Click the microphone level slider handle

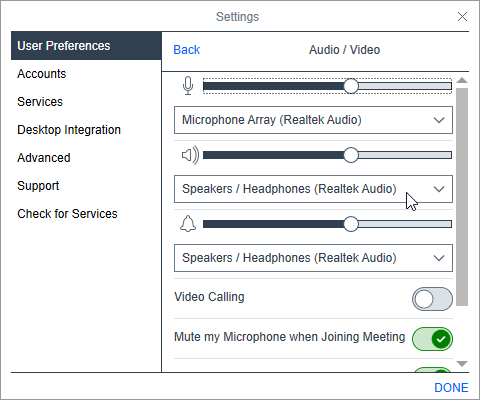[x=351, y=86]
